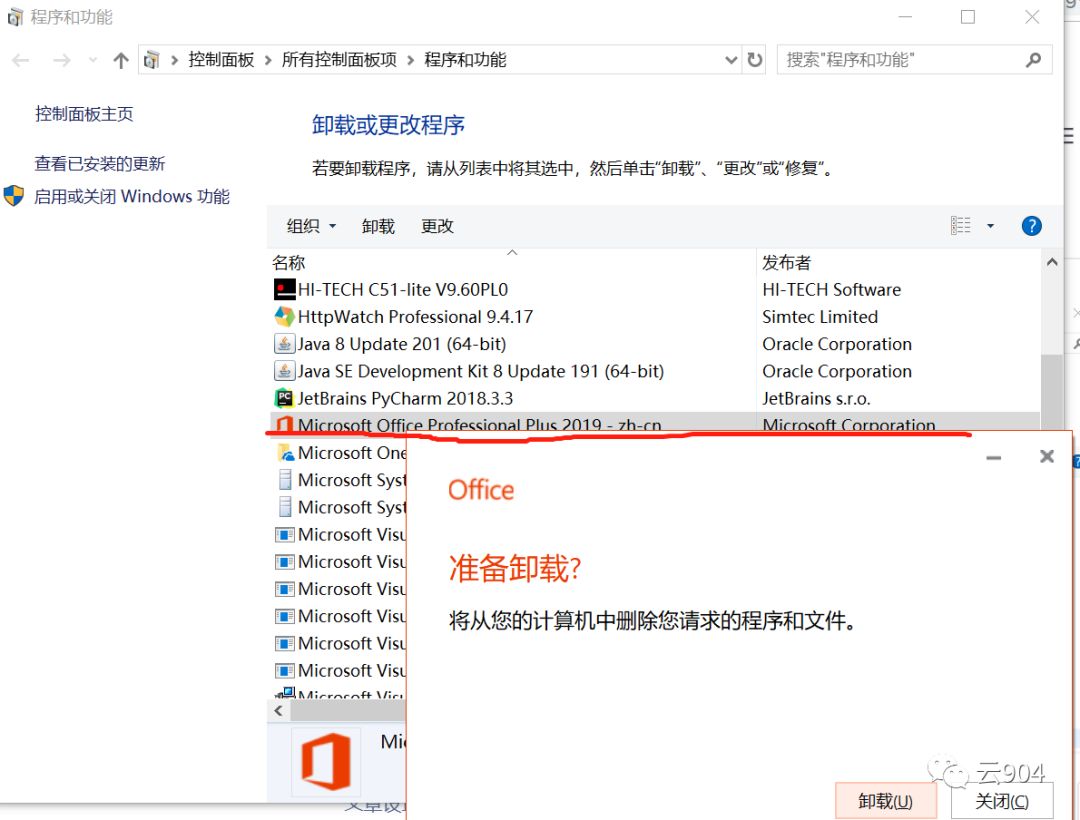Click the Java 8 Update 201 coffee cup icon
The width and height of the screenshot is (1080, 820).
pos(284,344)
